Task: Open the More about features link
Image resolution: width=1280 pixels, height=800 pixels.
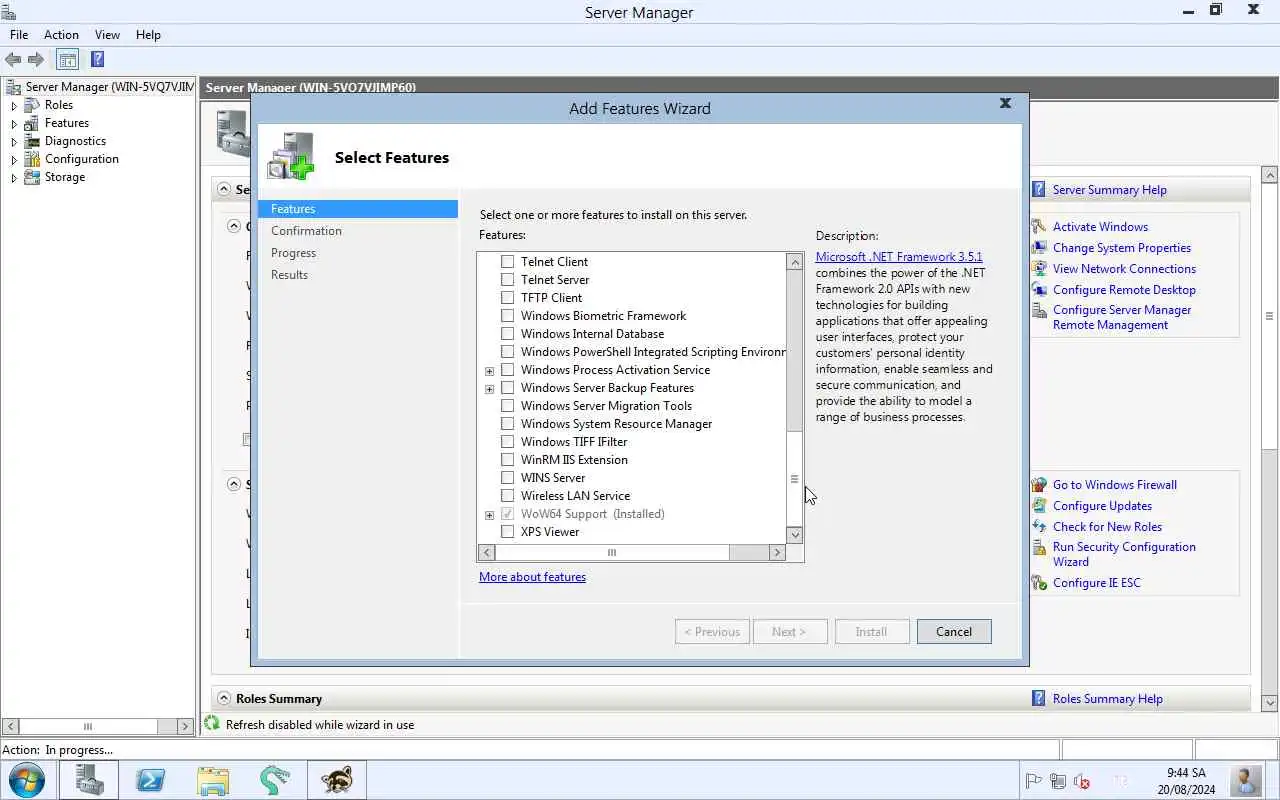Action: (532, 577)
